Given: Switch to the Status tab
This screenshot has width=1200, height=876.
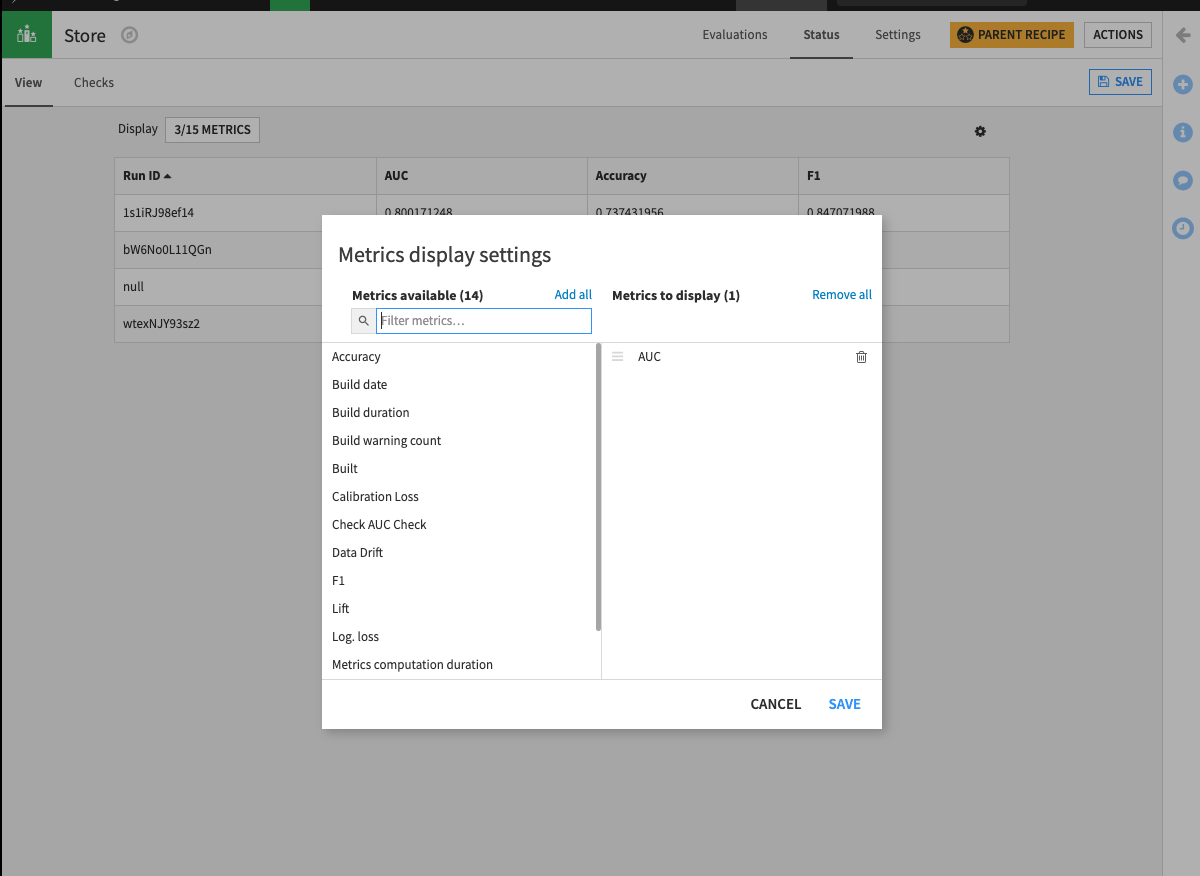Looking at the screenshot, I should [821, 35].
